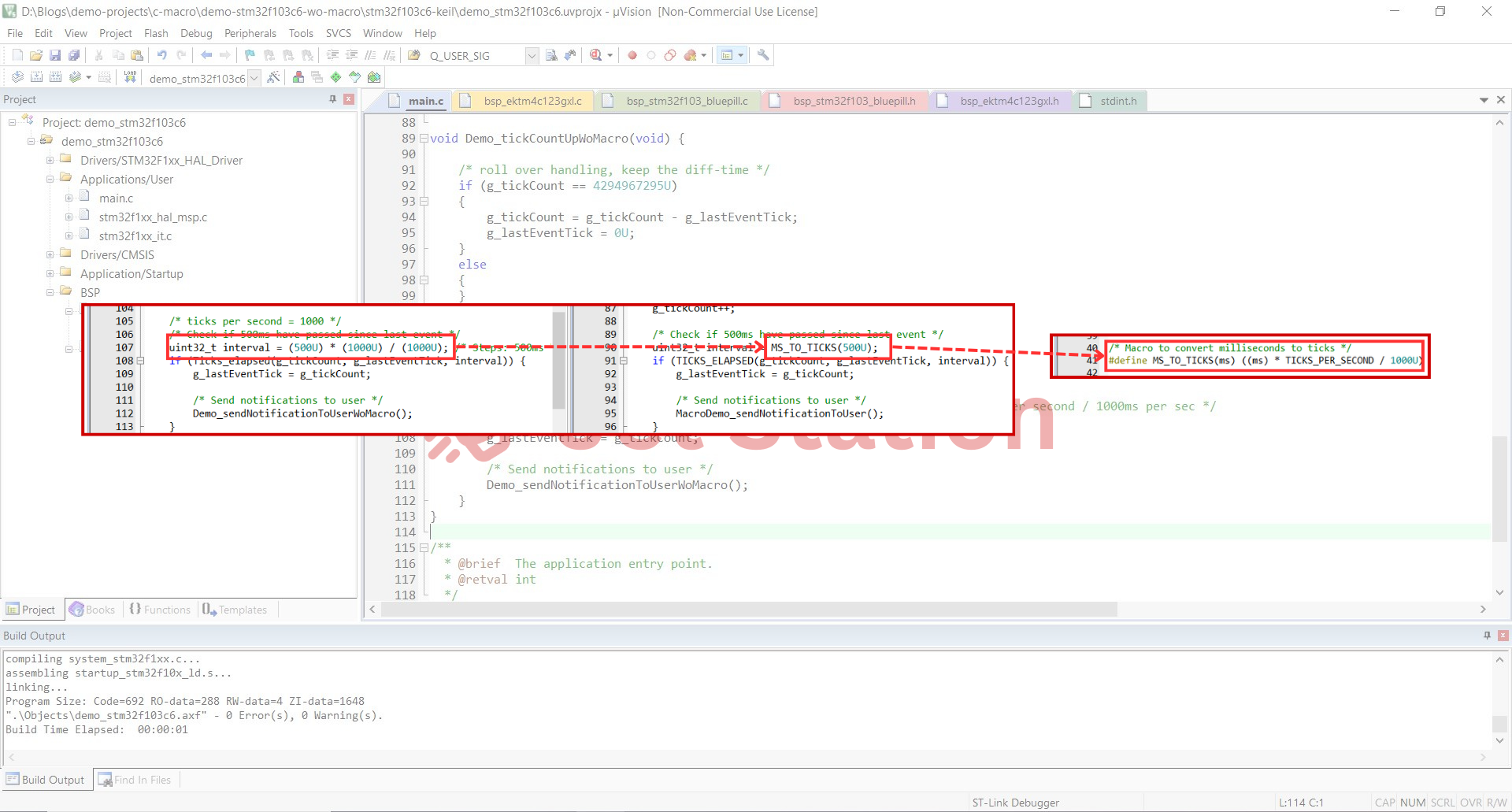Collapse the comment fold at line 115

coord(424,548)
